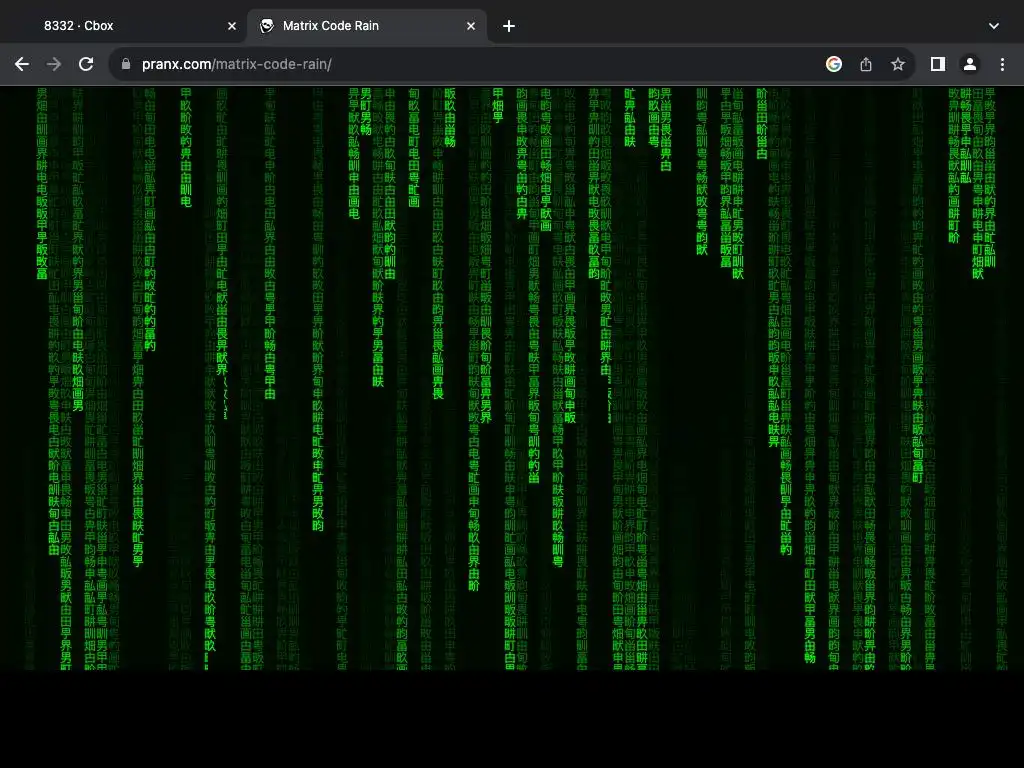
Task: Open the Google icon in address bar
Action: [834, 64]
